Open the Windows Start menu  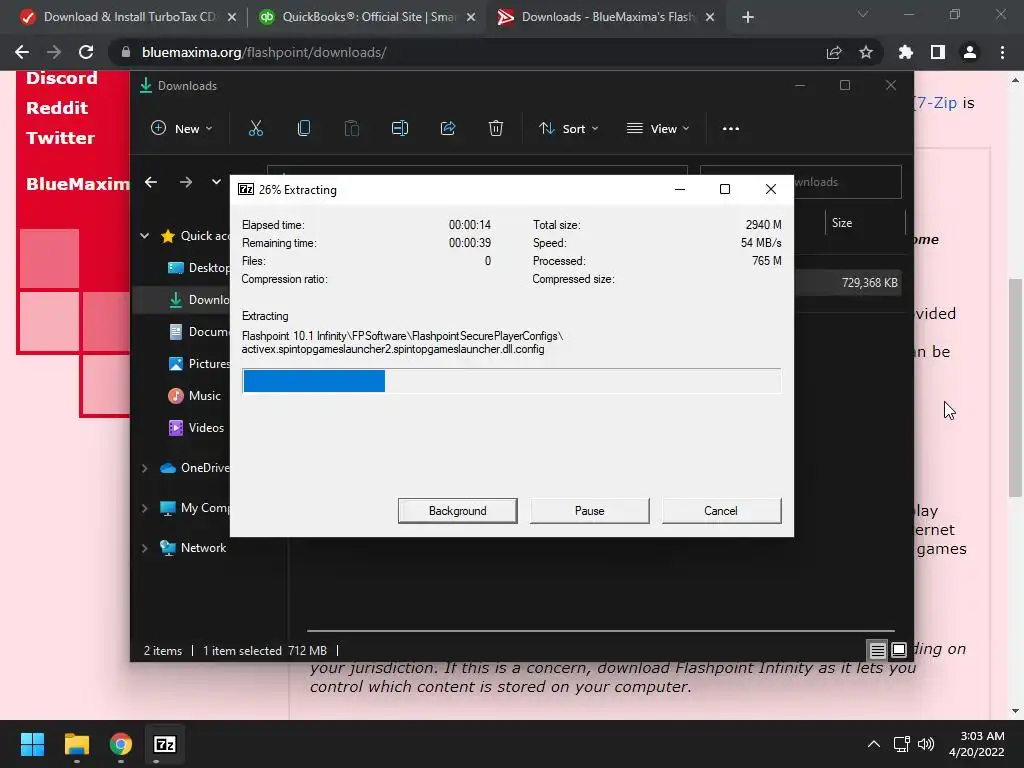[x=32, y=744]
